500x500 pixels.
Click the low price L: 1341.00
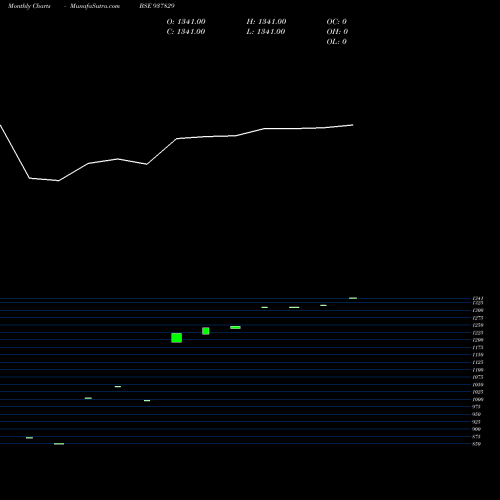click(x=266, y=32)
